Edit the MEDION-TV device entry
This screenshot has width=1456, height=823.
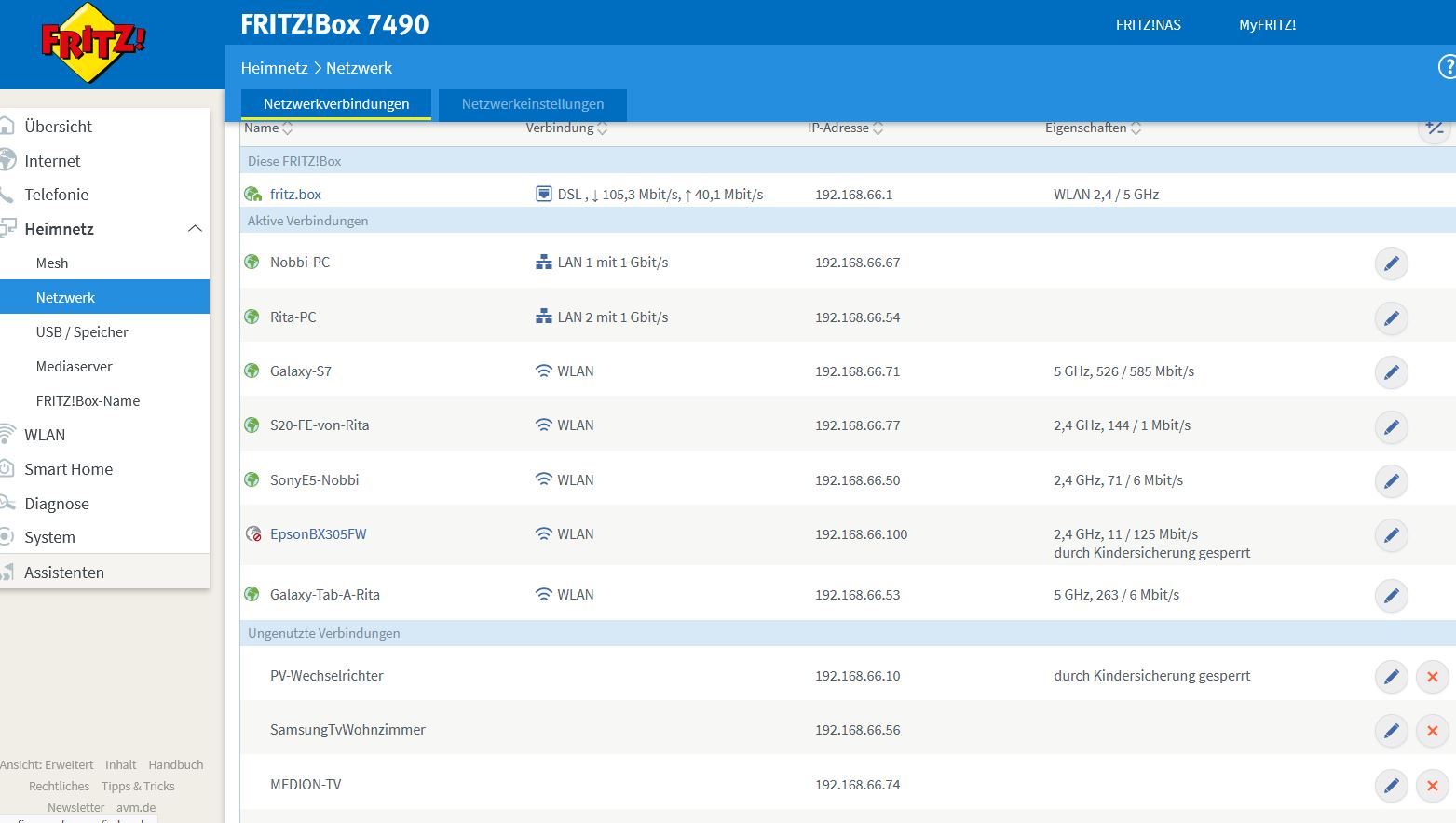click(x=1391, y=786)
